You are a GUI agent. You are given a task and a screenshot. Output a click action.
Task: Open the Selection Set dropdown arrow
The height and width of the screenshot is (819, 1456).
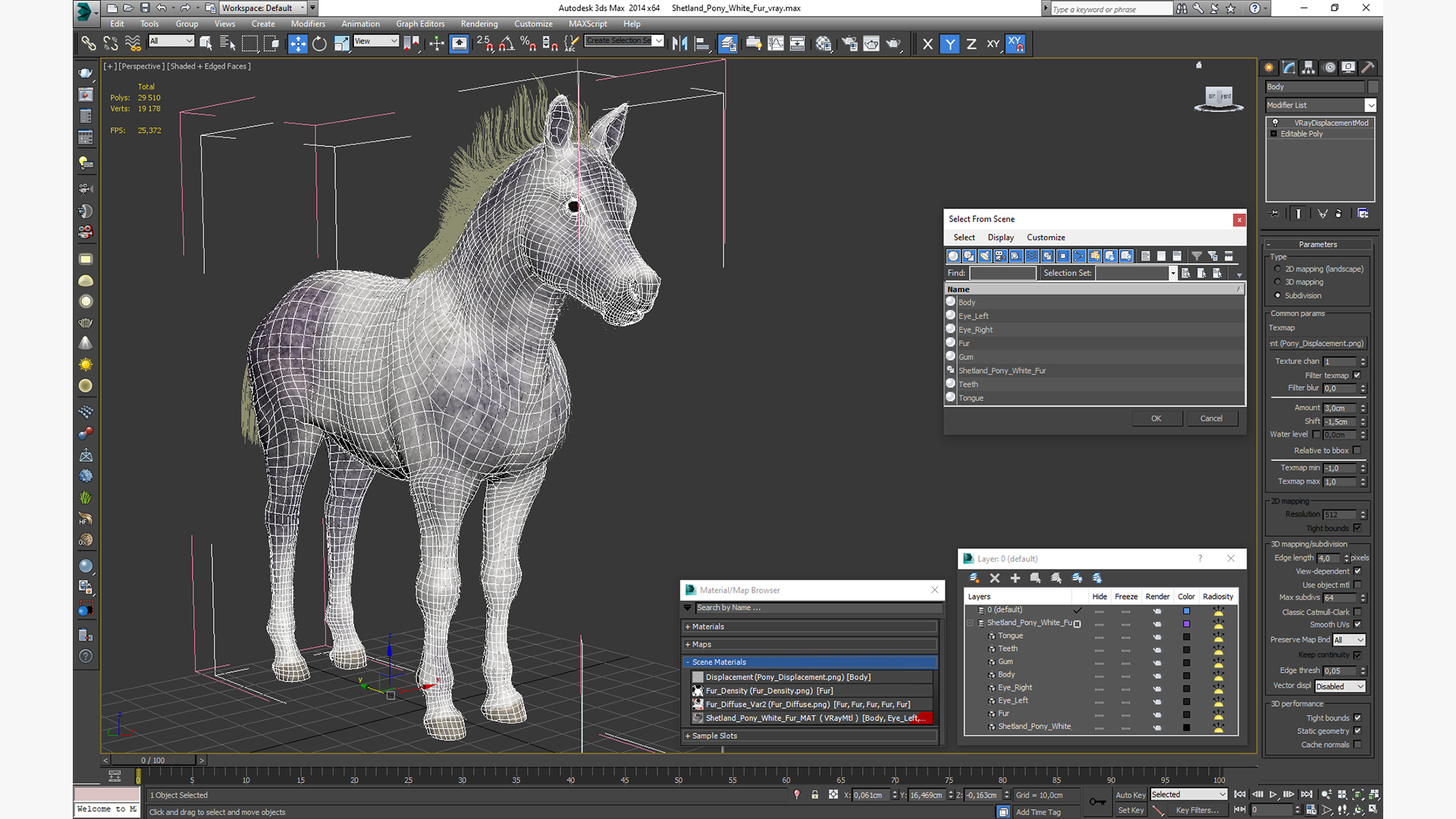pos(1173,273)
